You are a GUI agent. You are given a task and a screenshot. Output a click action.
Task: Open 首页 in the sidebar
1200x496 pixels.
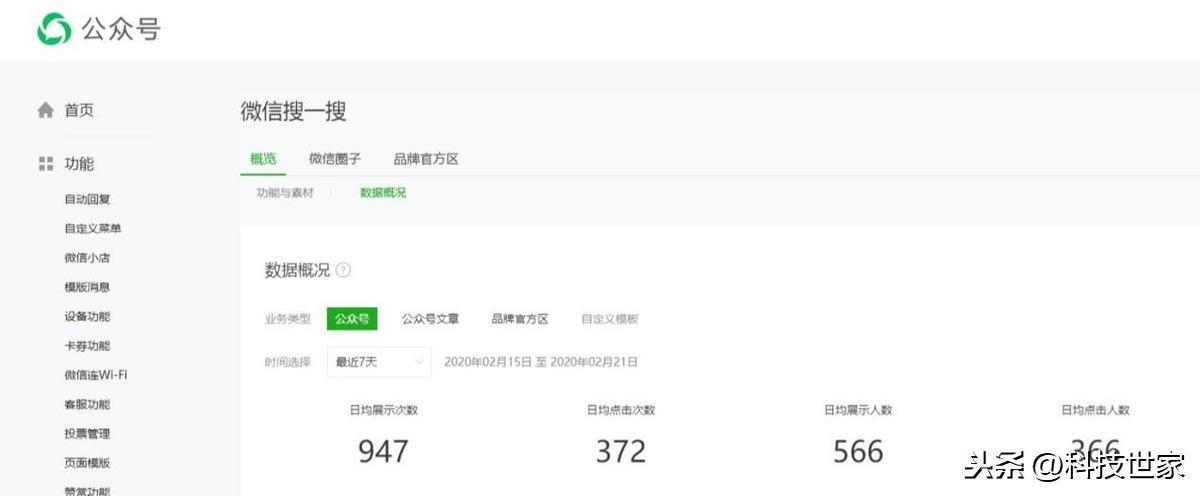click(x=79, y=111)
